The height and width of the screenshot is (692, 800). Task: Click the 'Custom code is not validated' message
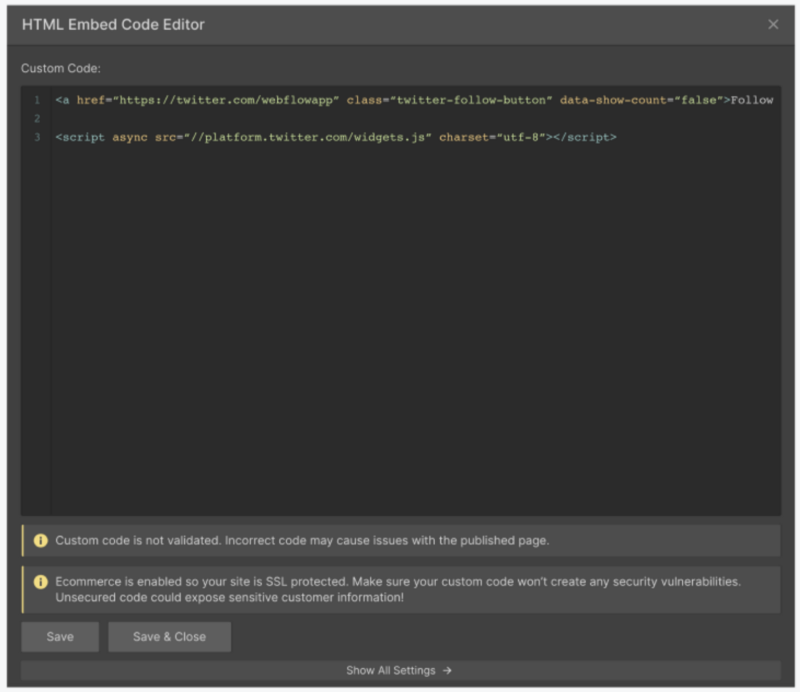coord(302,540)
